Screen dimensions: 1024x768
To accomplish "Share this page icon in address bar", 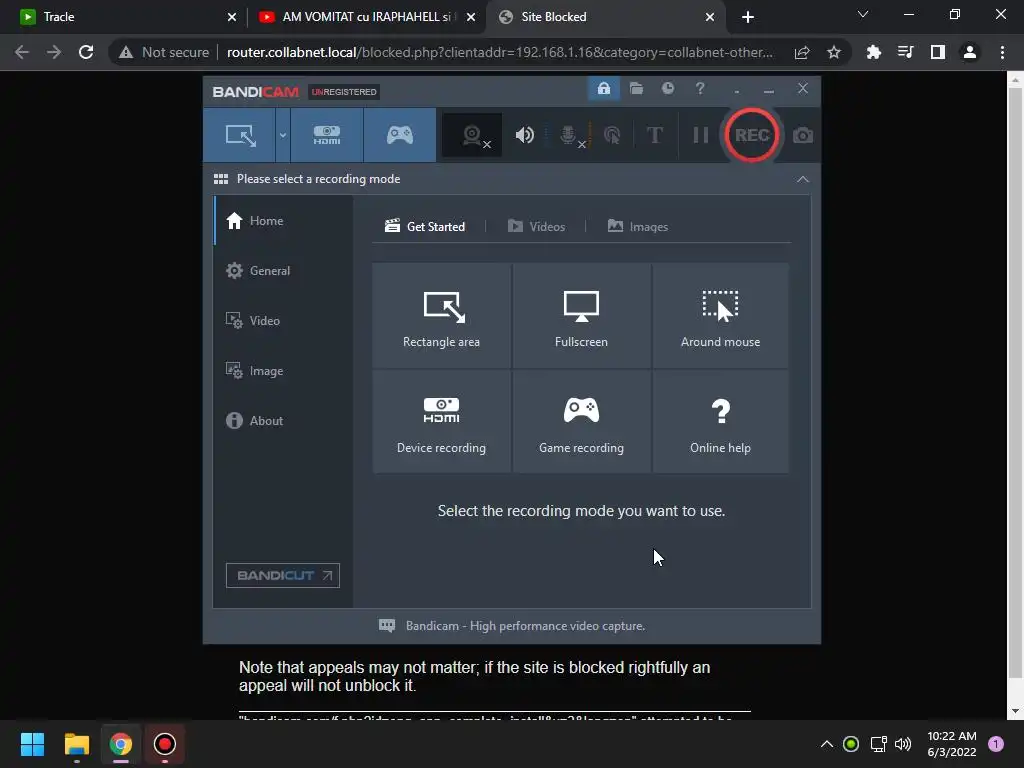I will coord(802,52).
